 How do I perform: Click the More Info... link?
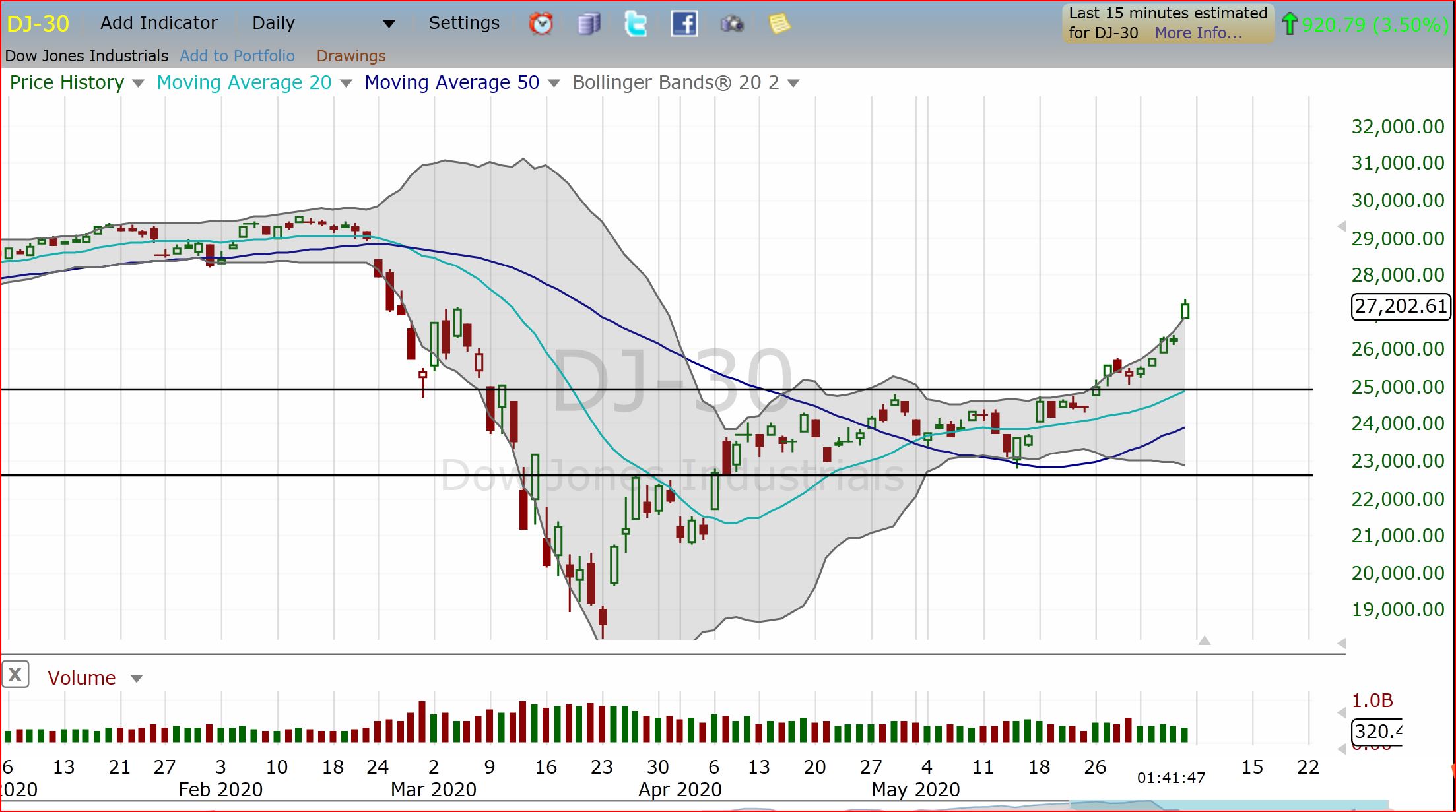[x=1198, y=33]
